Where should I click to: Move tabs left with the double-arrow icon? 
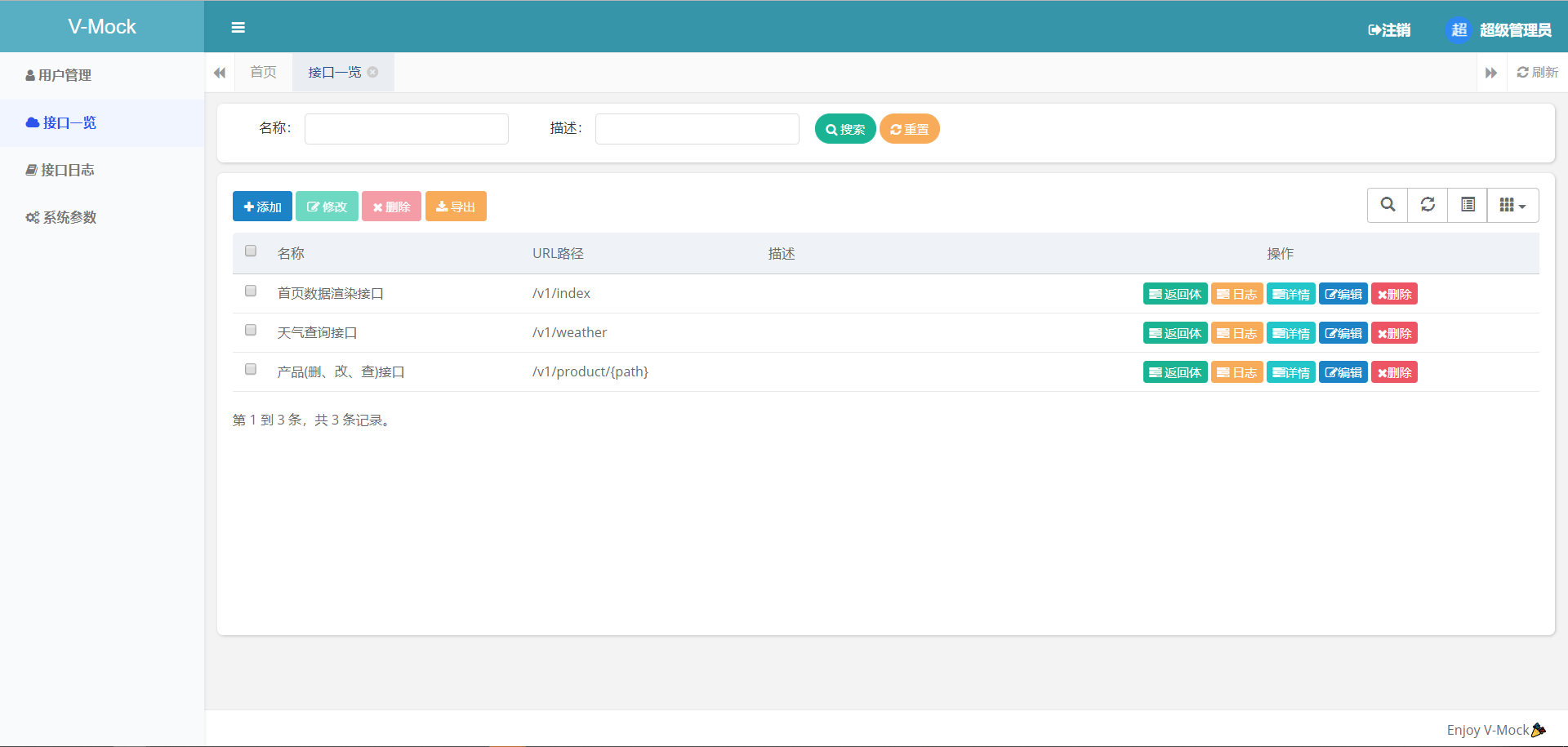pyautogui.click(x=220, y=73)
